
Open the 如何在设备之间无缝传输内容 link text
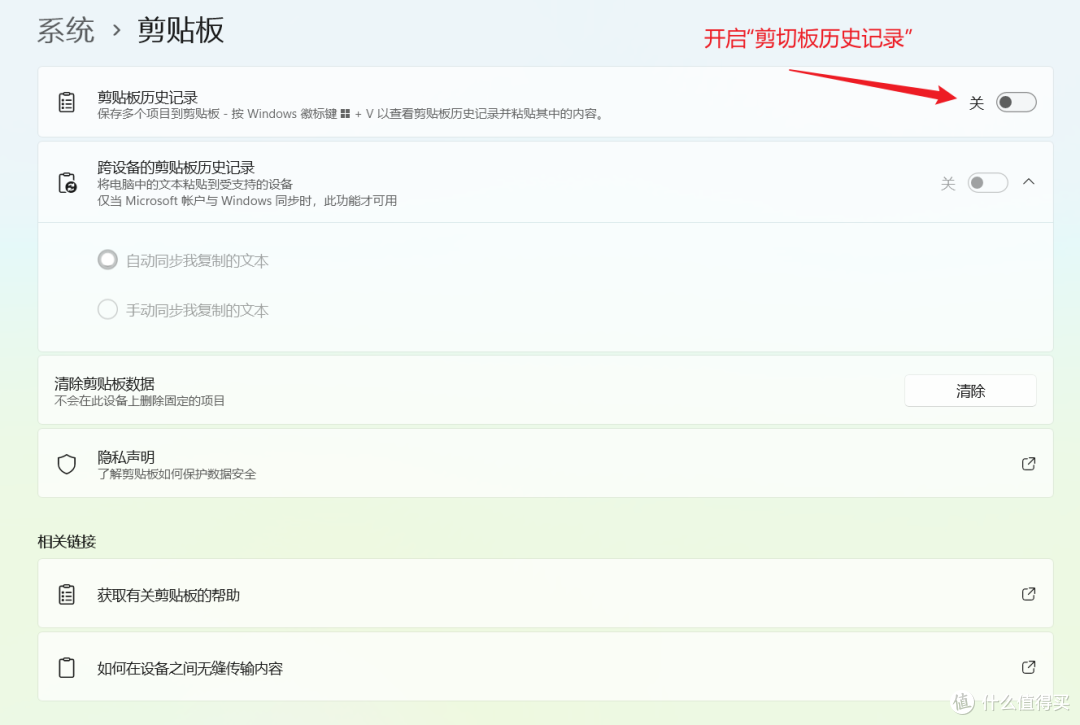coord(190,668)
